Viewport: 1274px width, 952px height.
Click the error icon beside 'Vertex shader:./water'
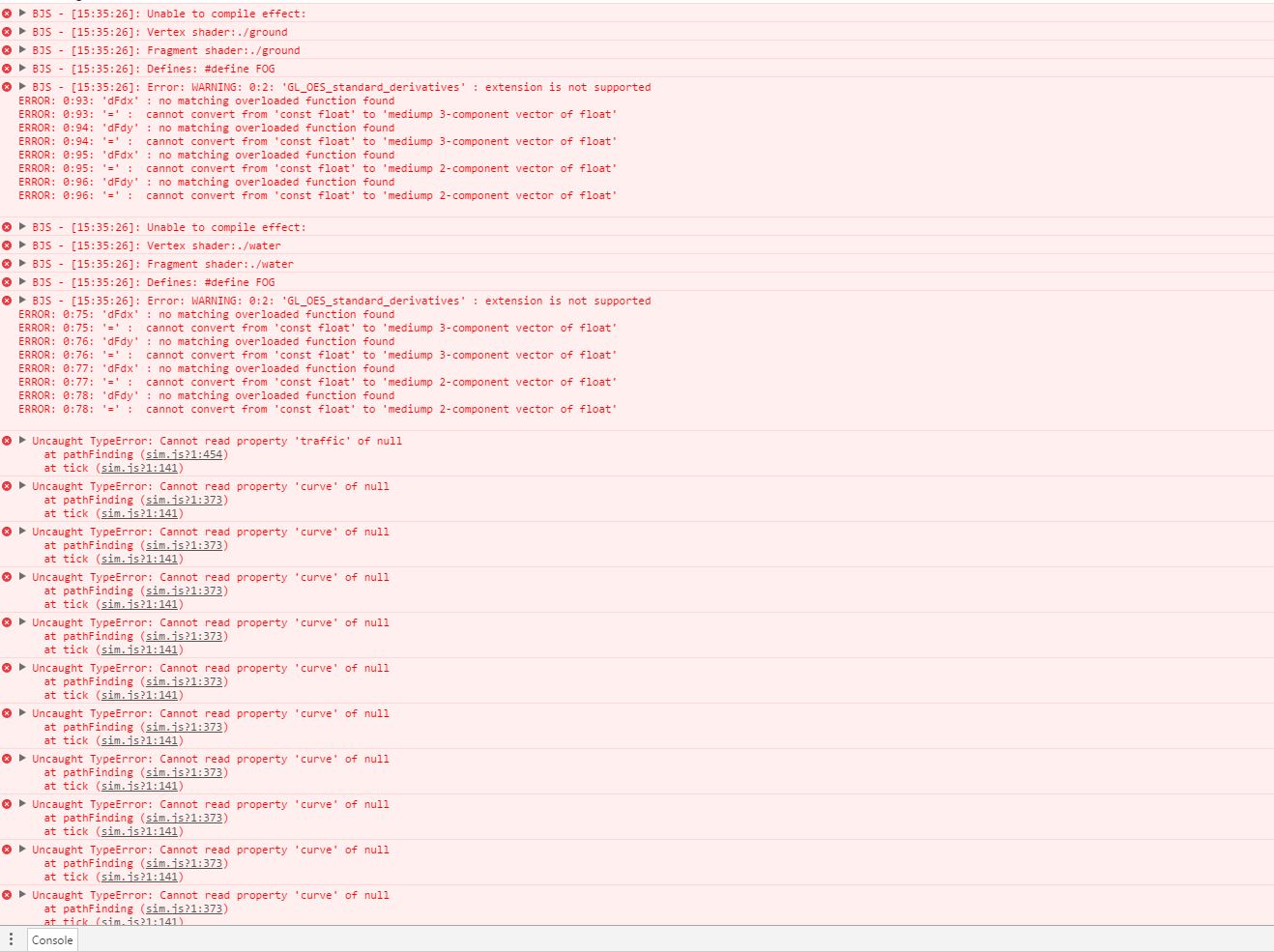(x=7, y=245)
